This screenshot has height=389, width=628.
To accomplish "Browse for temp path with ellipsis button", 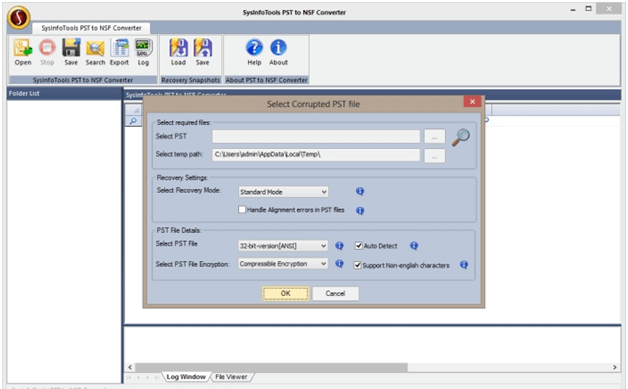I will click(435, 156).
